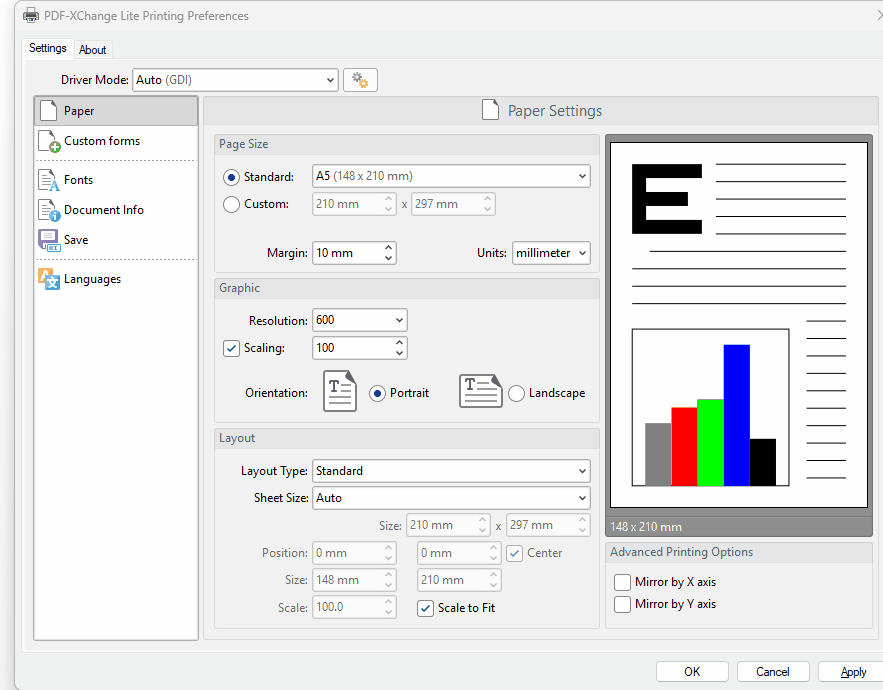883x690 pixels.
Task: Open the Fonts section
Action: pyautogui.click(x=116, y=180)
